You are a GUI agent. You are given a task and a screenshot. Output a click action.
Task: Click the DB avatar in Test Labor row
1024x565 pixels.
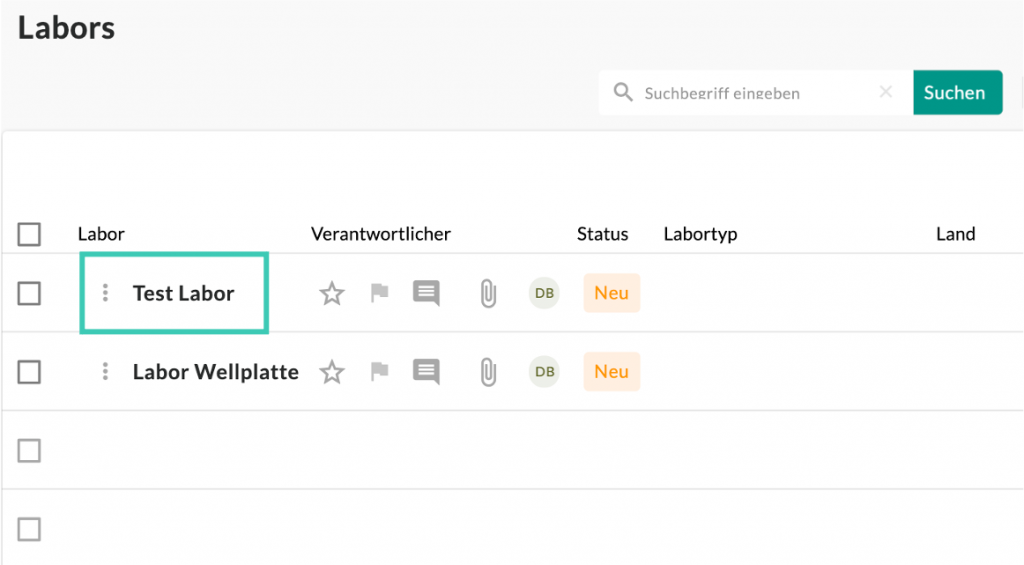pyautogui.click(x=544, y=293)
